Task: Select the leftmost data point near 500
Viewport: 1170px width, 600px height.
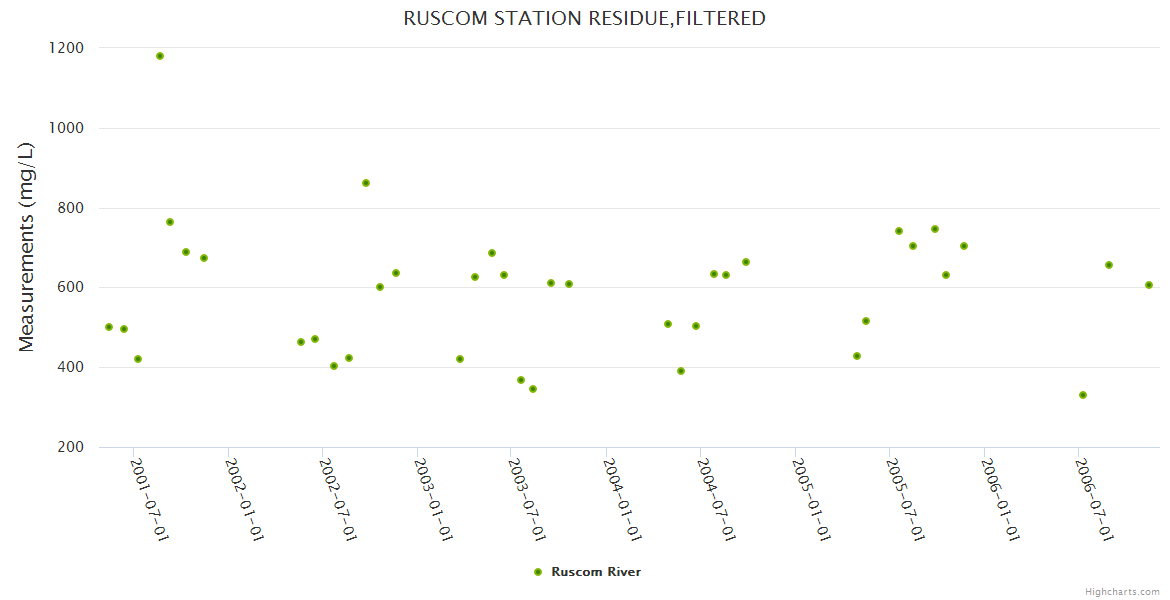Action: [109, 327]
